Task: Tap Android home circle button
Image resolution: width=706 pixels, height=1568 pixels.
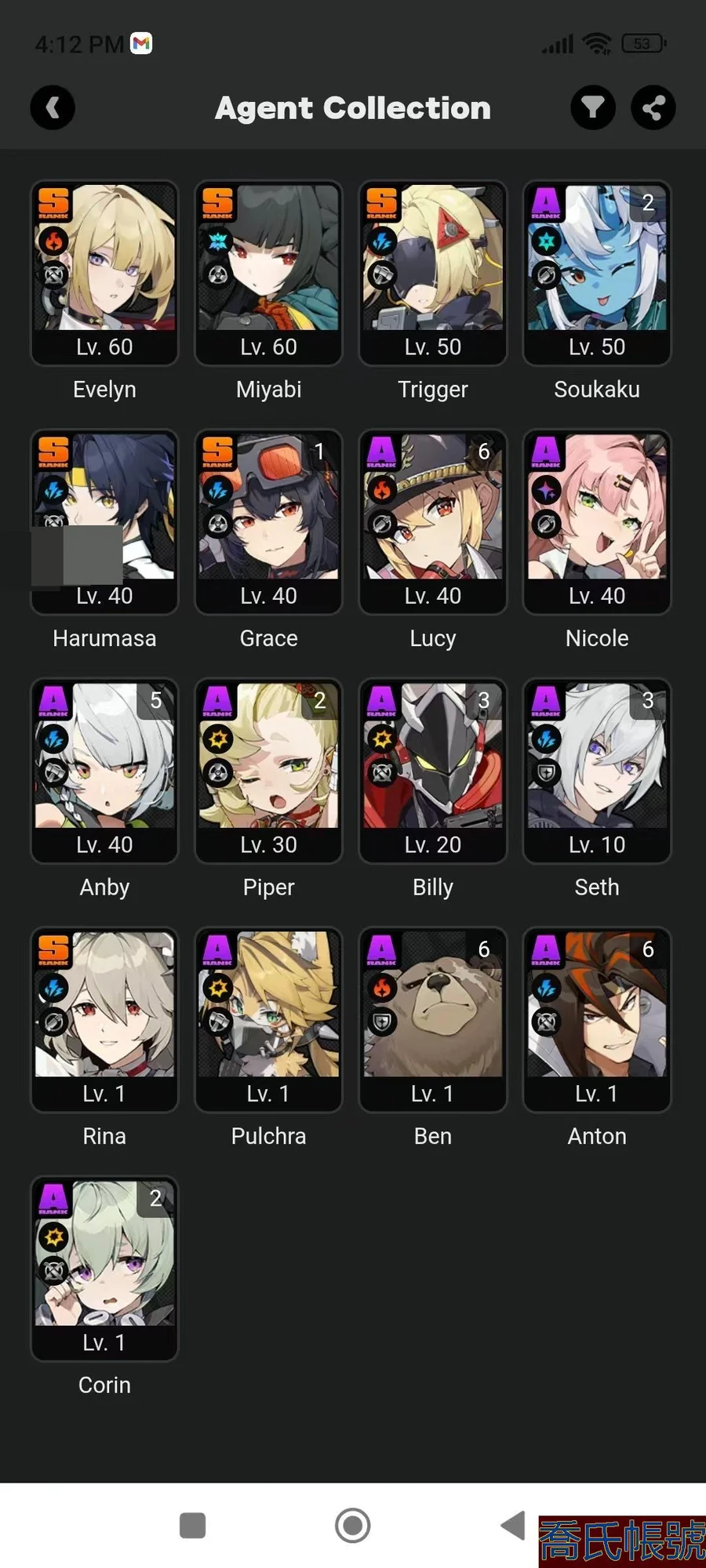Action: [353, 1526]
